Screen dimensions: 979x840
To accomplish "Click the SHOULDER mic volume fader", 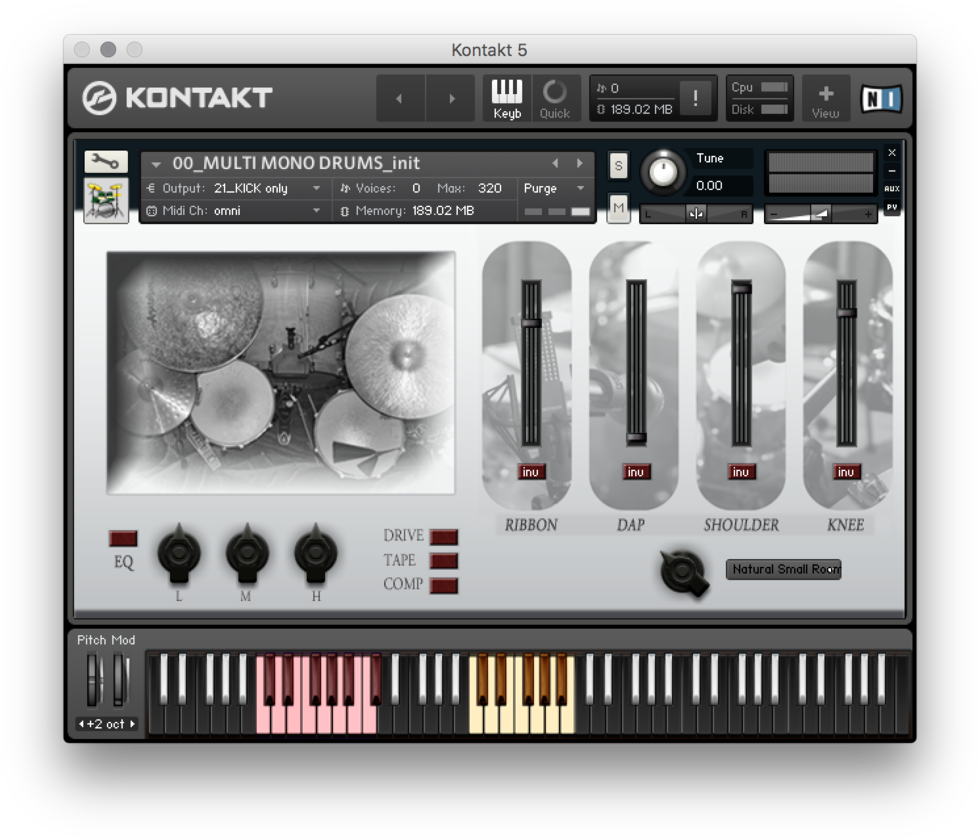I will [742, 288].
